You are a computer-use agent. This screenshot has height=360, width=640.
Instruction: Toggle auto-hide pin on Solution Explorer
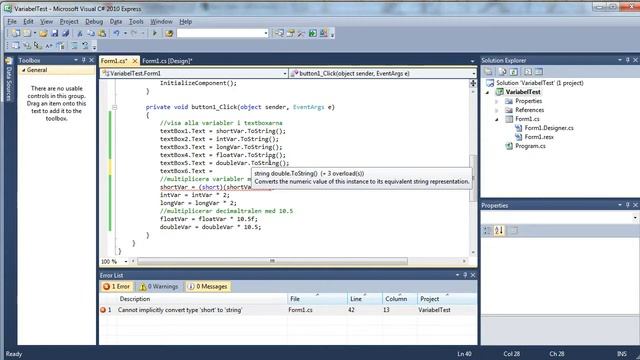coord(628,60)
